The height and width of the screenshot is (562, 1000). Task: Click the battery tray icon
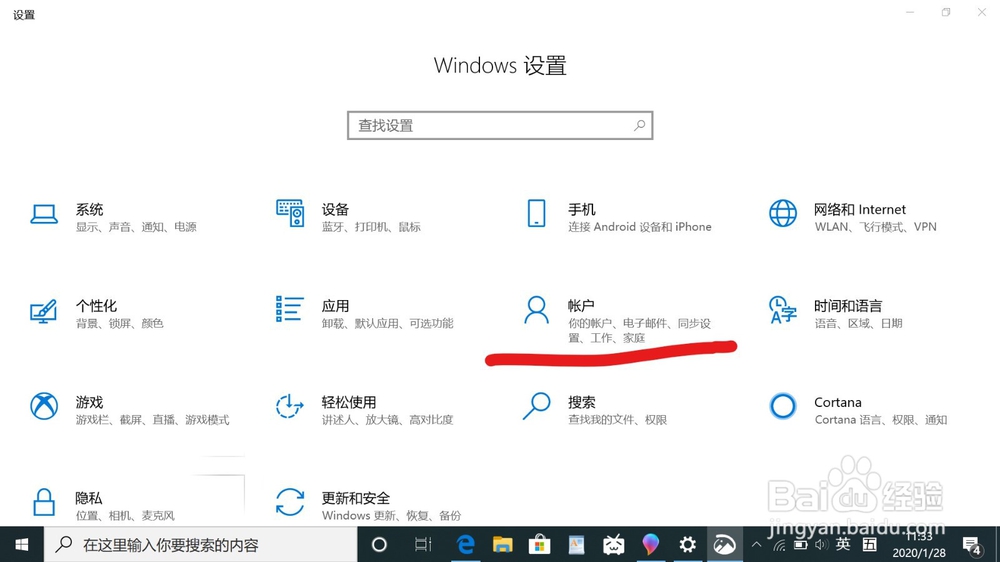[x=800, y=545]
